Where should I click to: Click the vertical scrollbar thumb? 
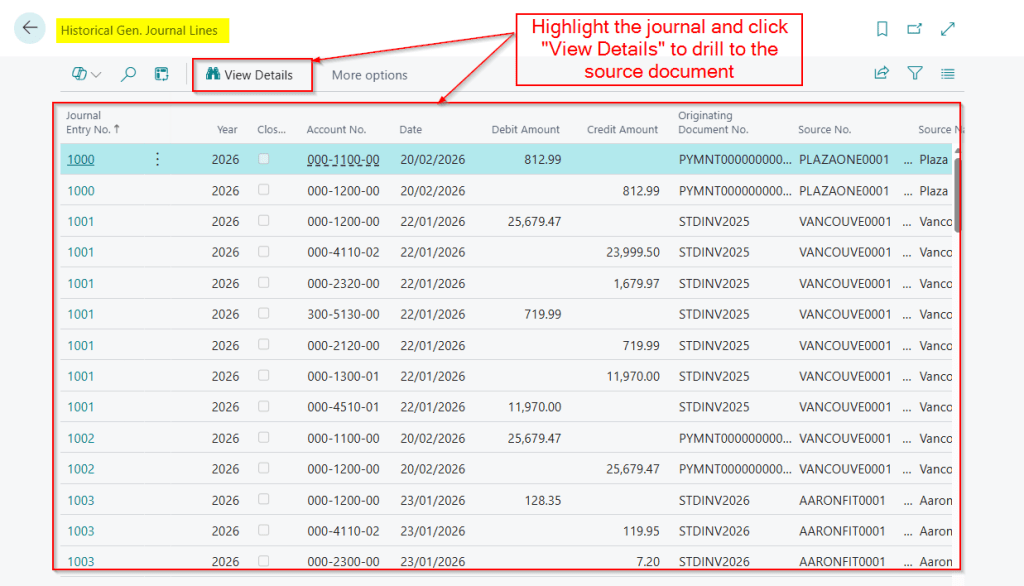[x=957, y=195]
